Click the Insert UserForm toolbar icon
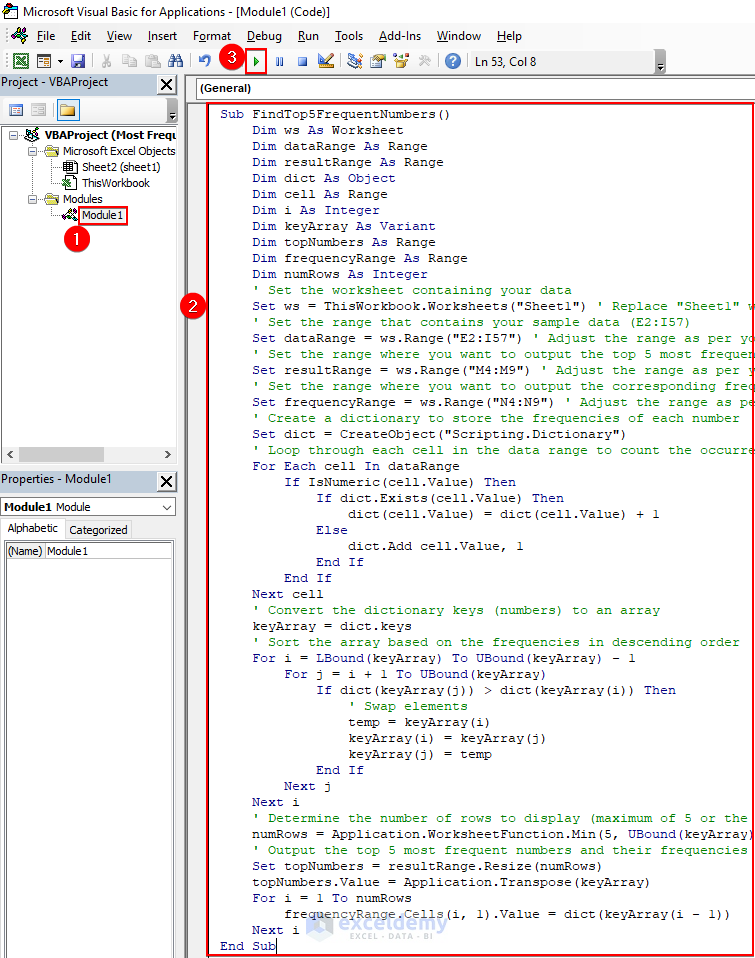Image resolution: width=755 pixels, height=958 pixels. pos(44,61)
